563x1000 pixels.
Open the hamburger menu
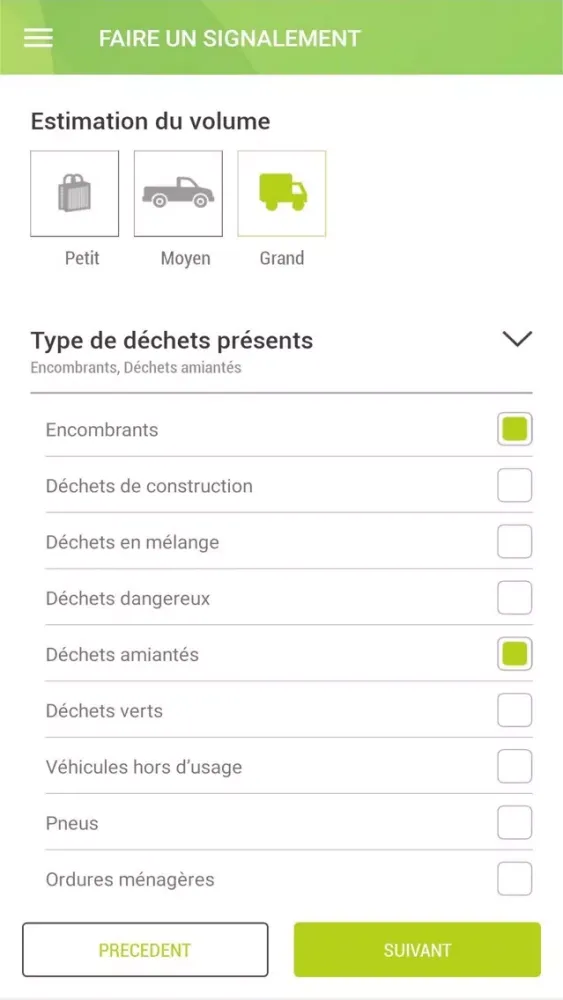(x=38, y=38)
